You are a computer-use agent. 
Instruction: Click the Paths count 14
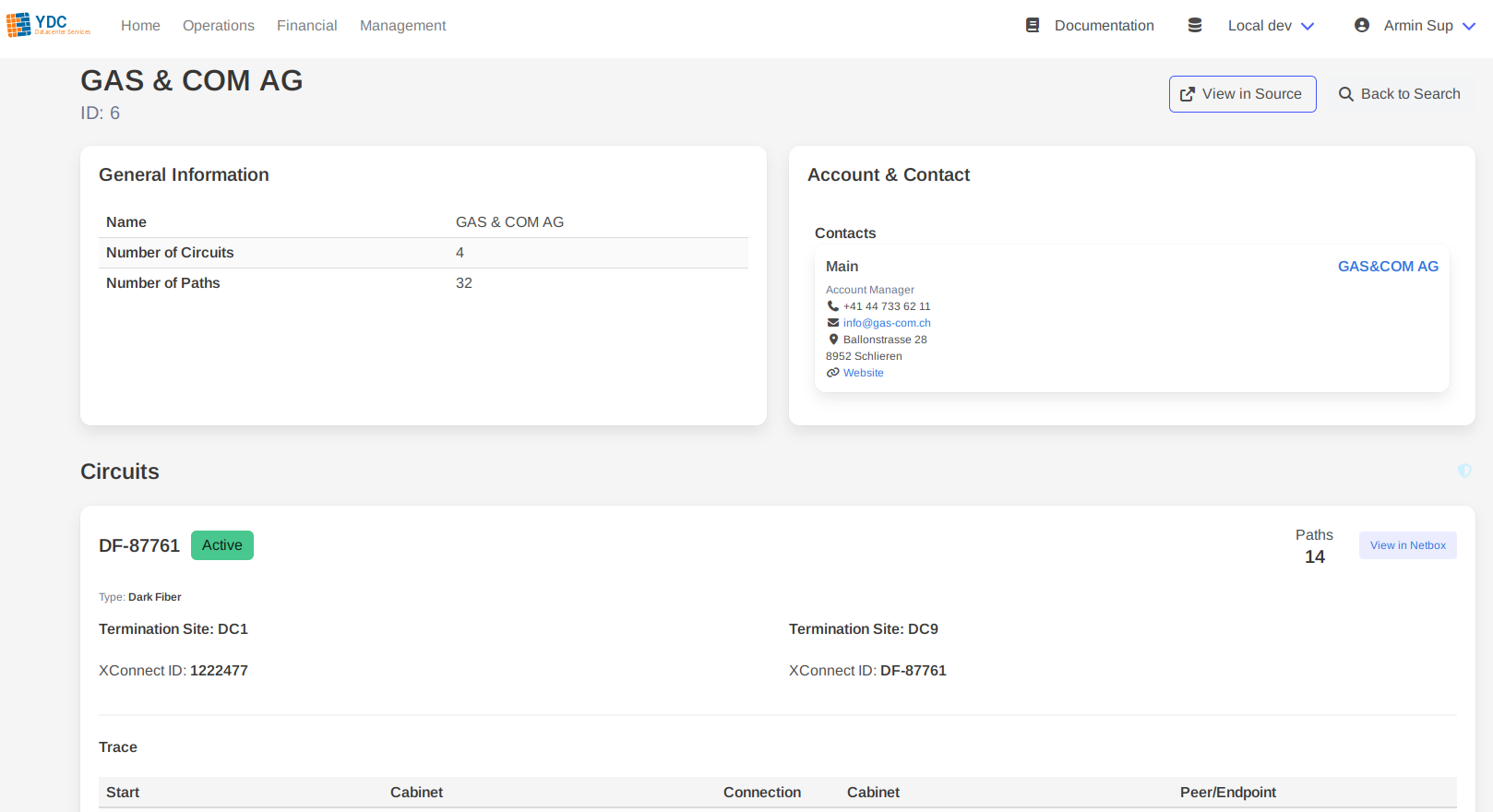coord(1315,556)
